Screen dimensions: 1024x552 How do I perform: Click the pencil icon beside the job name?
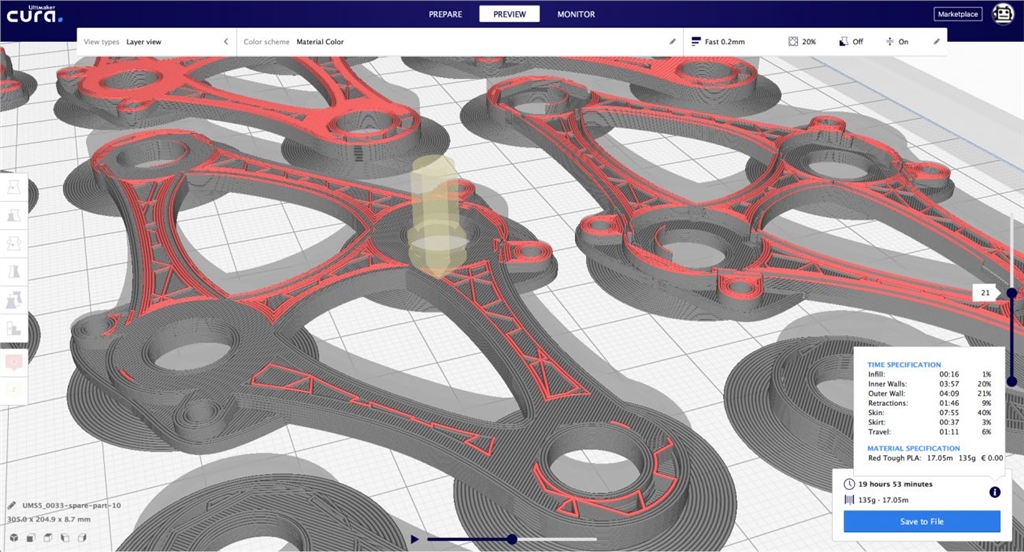[x=11, y=505]
